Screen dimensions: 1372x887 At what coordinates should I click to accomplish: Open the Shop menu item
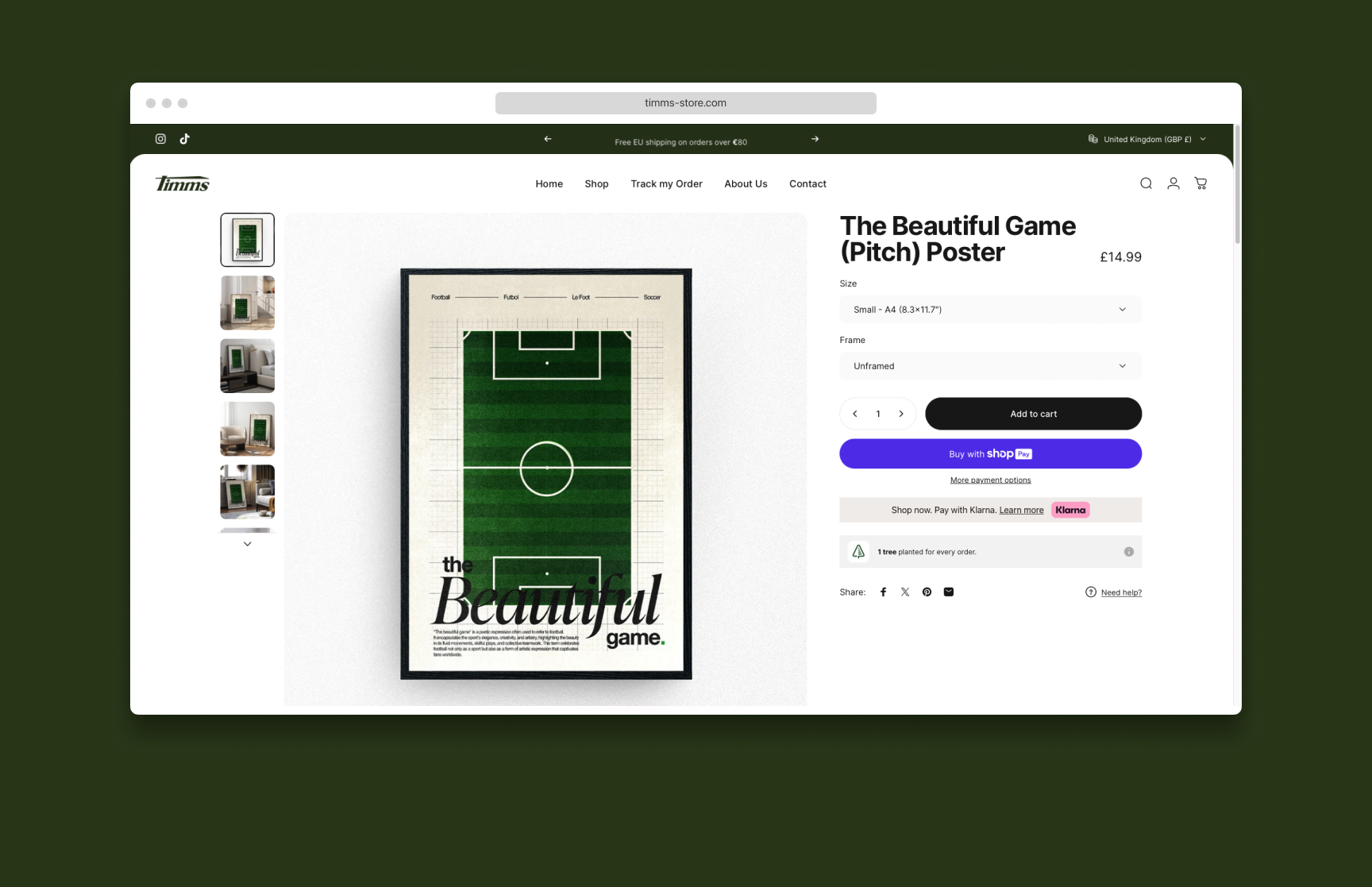point(596,183)
